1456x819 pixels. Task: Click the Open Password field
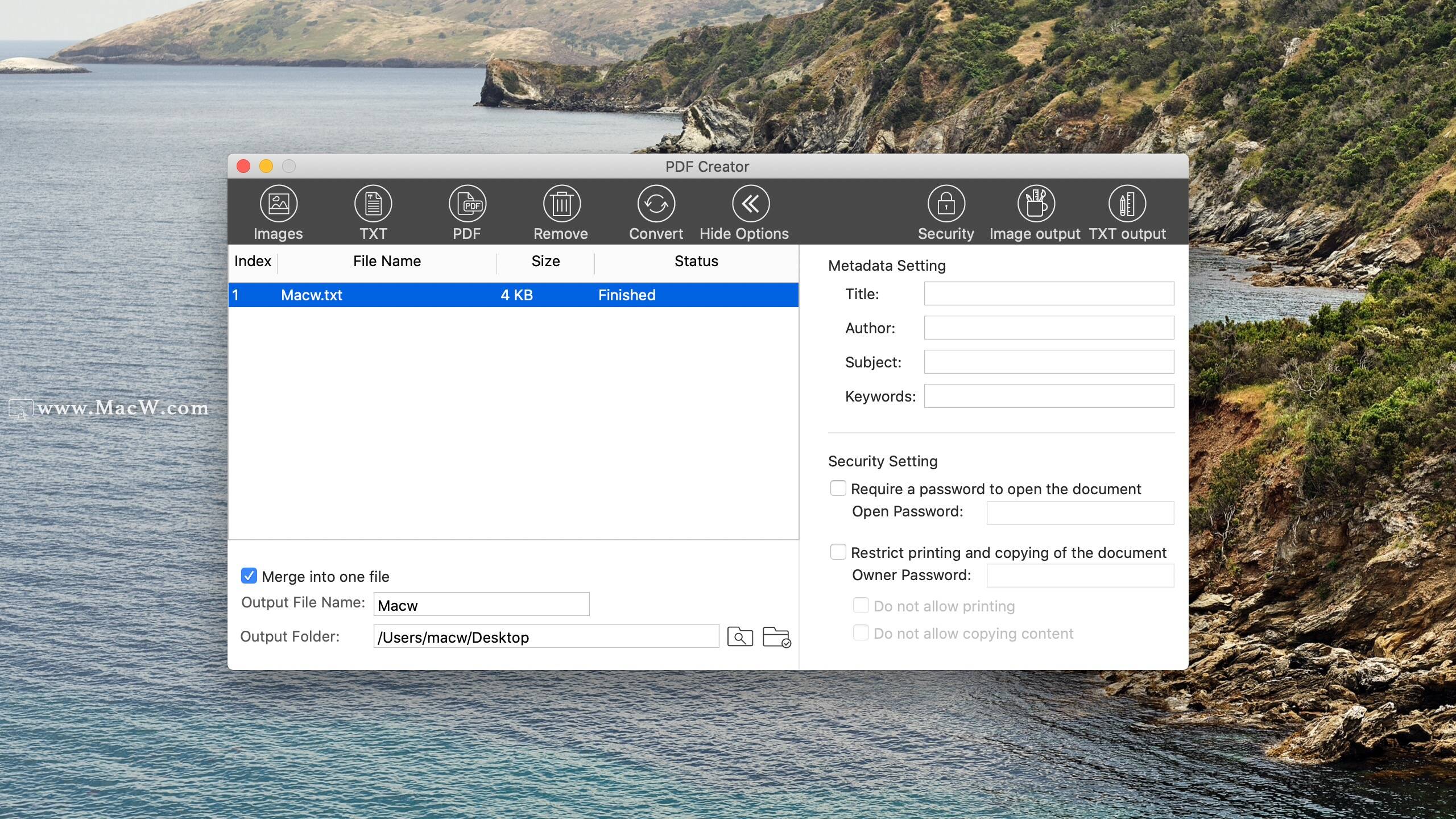(1080, 512)
